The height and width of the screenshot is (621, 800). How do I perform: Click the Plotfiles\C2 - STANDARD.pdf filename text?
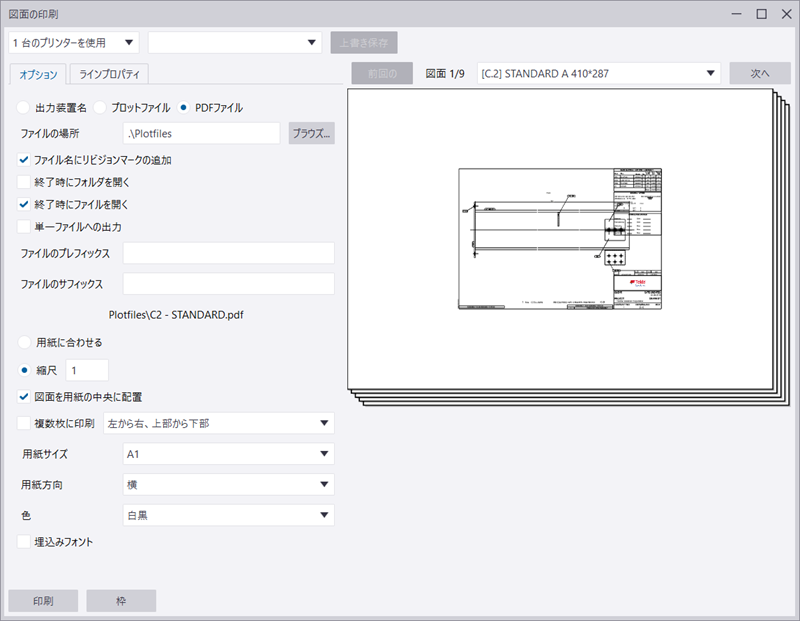click(x=176, y=315)
